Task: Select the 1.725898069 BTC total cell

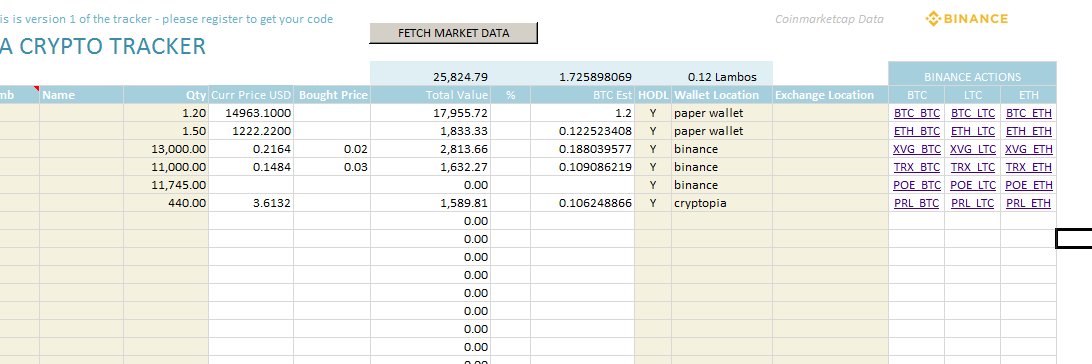Action: click(582, 77)
